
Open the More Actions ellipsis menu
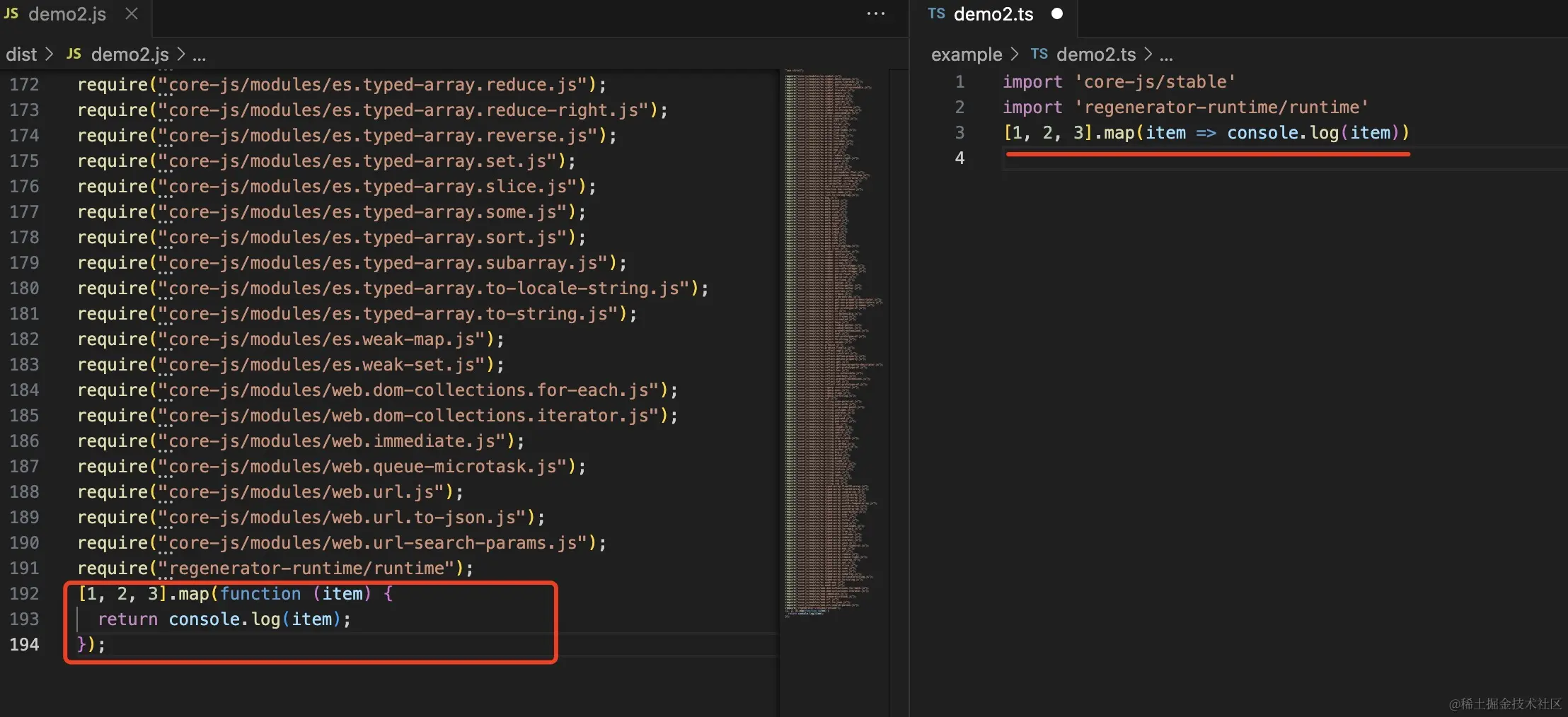pos(877,13)
